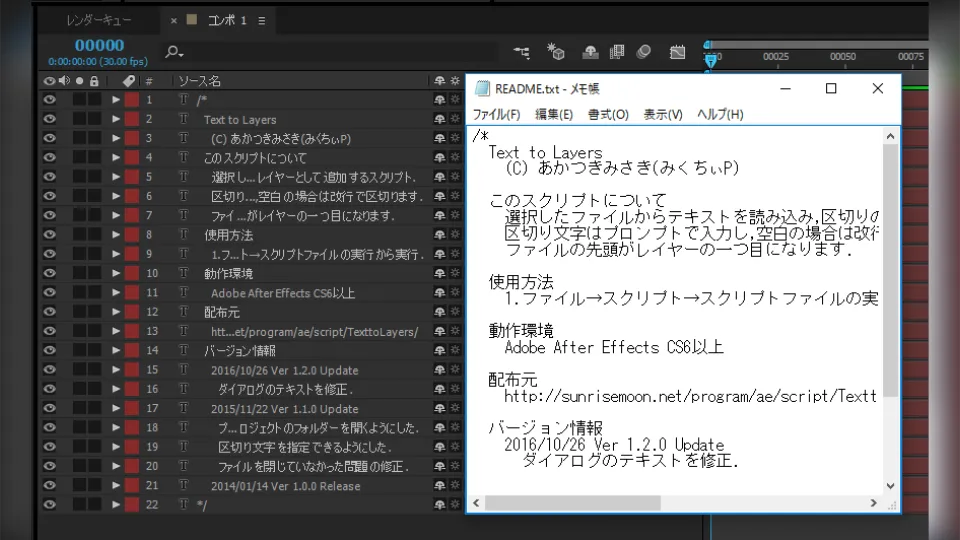The width and height of the screenshot is (960, 540).
Task: Hide layer 13 URL text eye toggle
Action: pos(50,331)
